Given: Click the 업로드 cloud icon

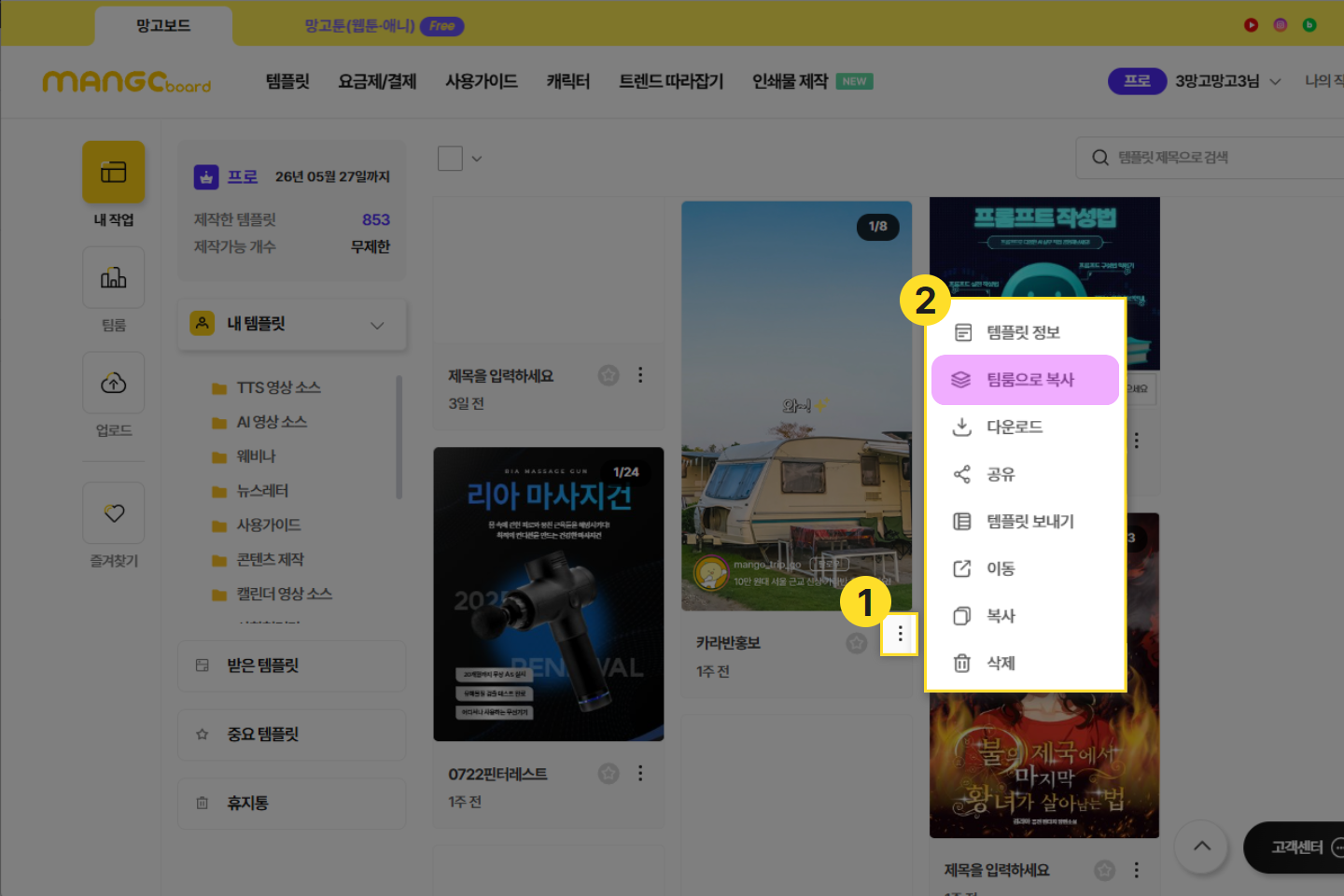Looking at the screenshot, I should (x=113, y=383).
